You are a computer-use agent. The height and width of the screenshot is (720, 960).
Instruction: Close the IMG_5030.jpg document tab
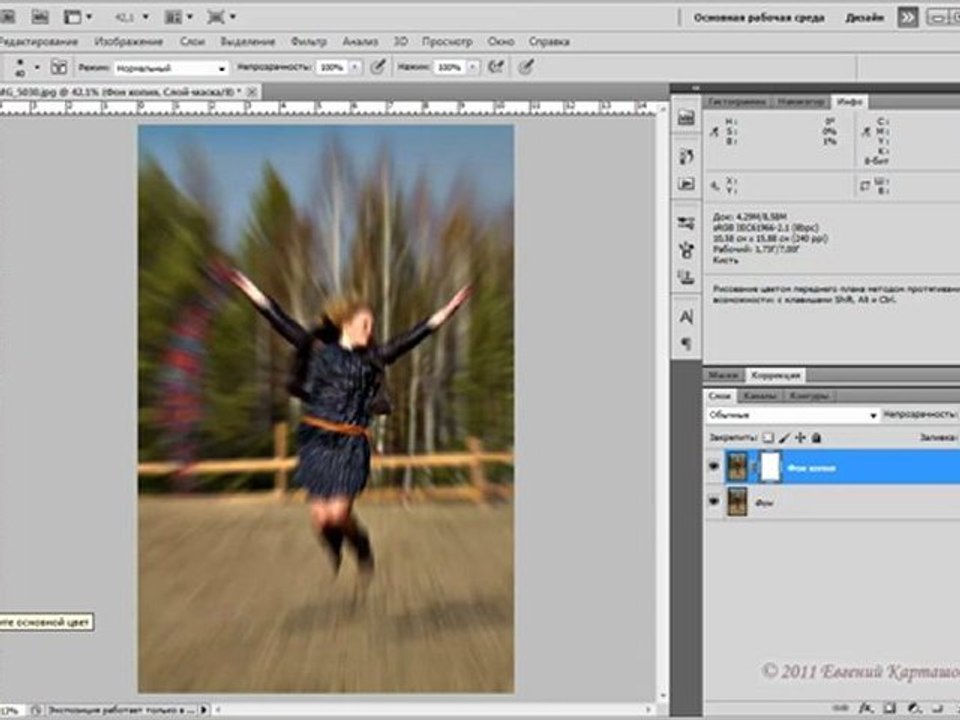tap(252, 92)
